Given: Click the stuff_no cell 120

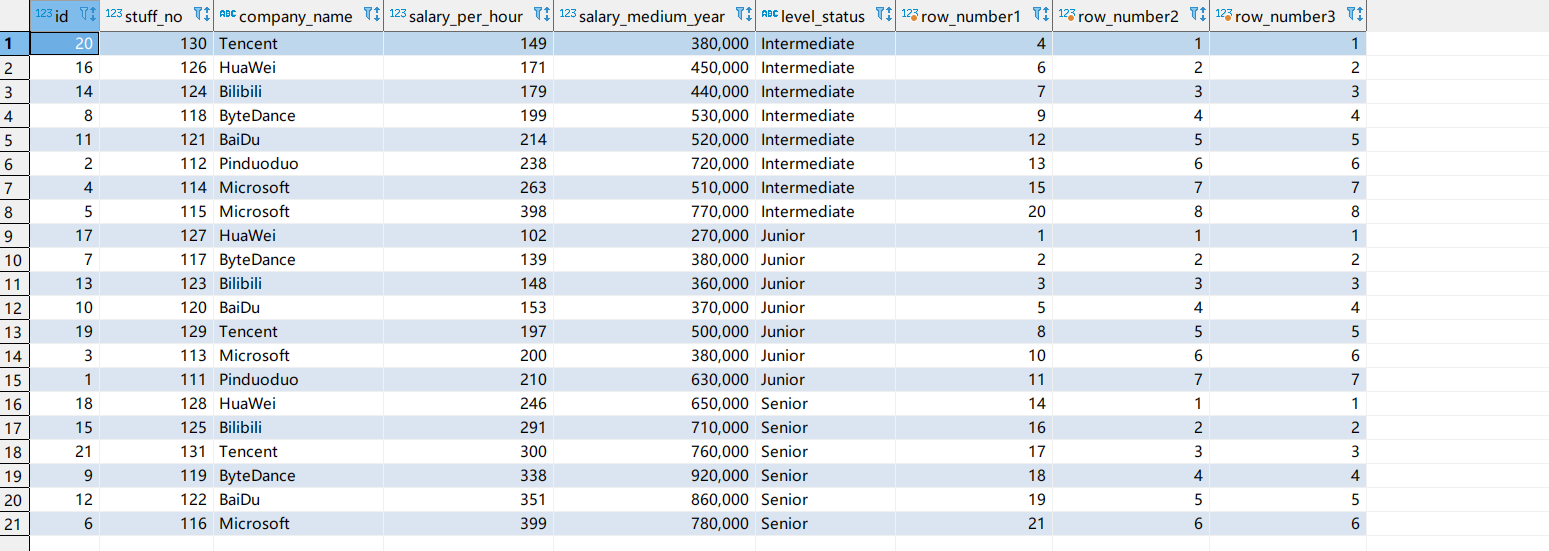Looking at the screenshot, I should 156,307.
